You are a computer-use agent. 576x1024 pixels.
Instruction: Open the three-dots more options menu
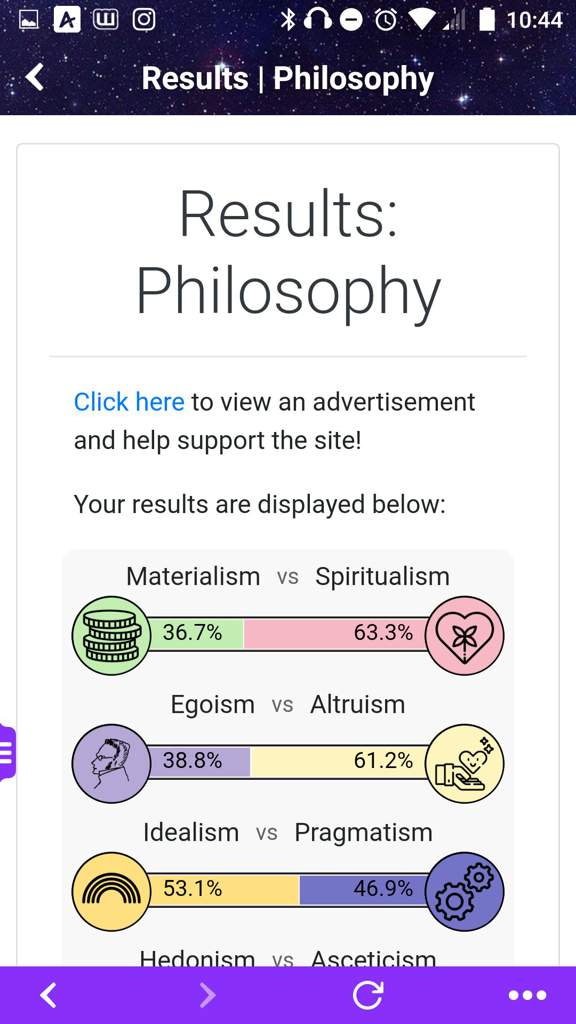[x=527, y=995]
